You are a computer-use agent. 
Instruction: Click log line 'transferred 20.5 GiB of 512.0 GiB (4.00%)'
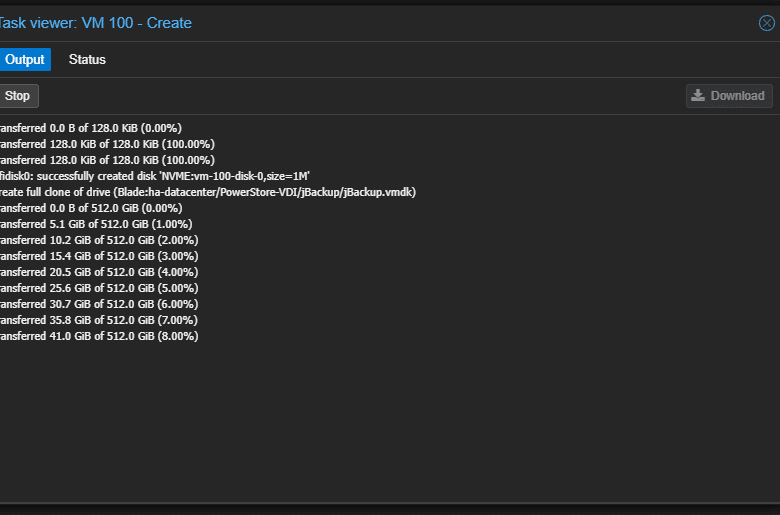[x=99, y=272]
